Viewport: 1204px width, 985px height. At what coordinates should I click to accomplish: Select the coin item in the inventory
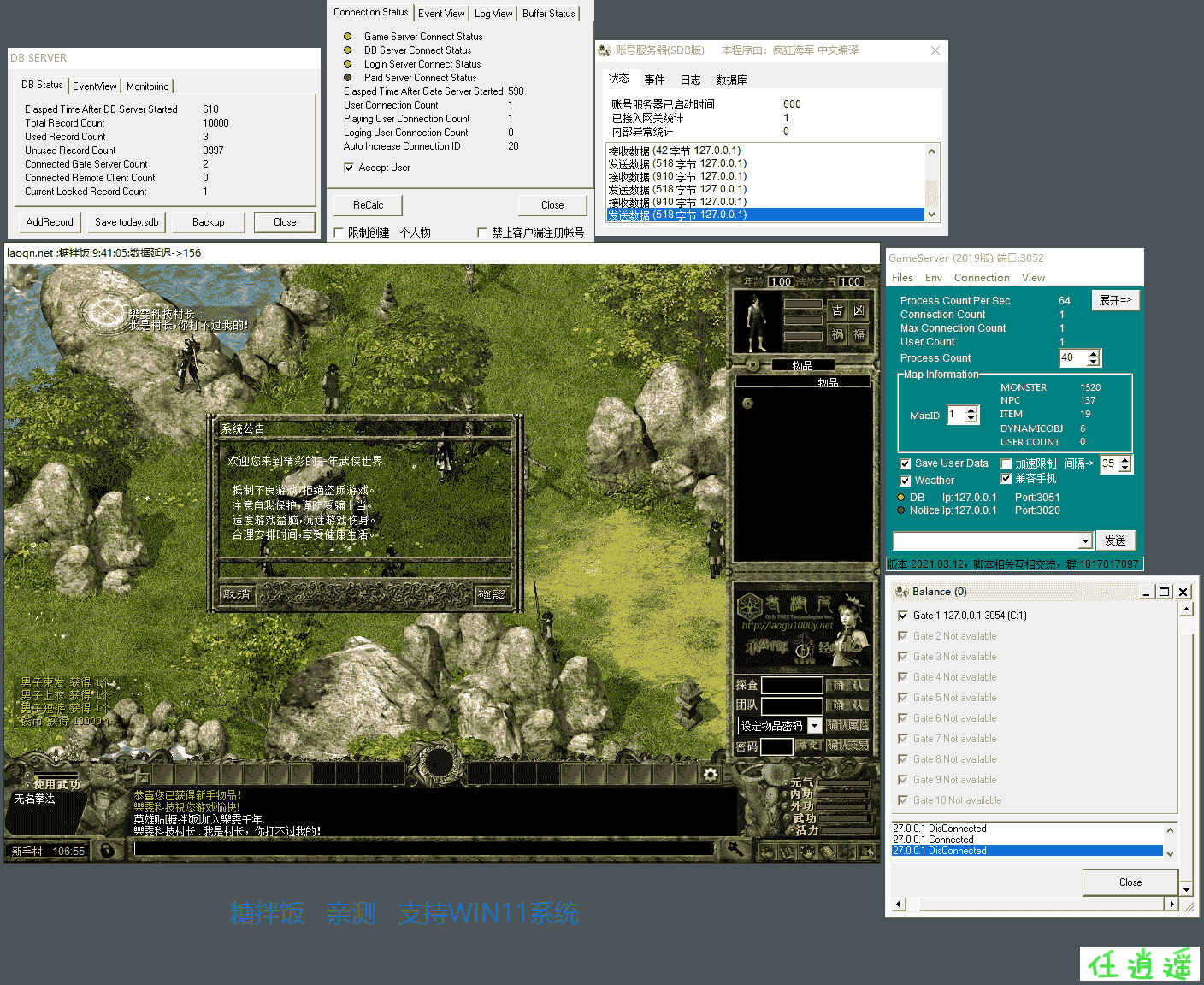747,403
